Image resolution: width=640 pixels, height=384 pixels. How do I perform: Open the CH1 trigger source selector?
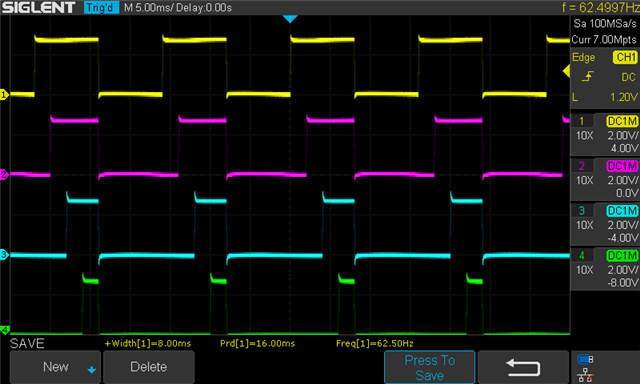625,57
